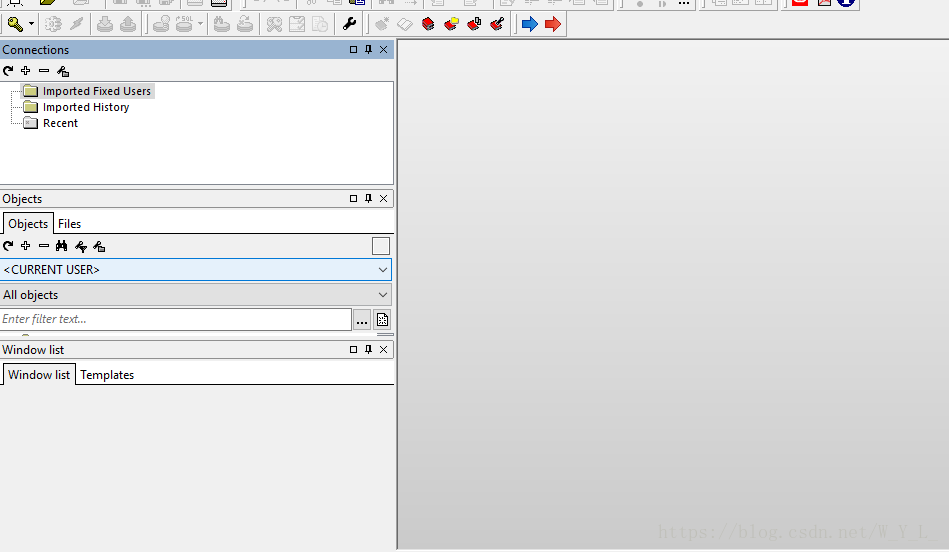This screenshot has height=552, width=949.
Task: Refresh the Connections panel
Action: [8, 71]
